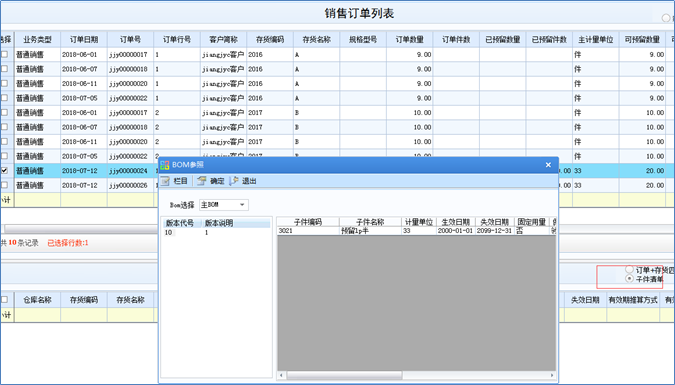Screen dimensions: 675x385
Task: Sort by 订单号 column header
Action: tap(130, 40)
